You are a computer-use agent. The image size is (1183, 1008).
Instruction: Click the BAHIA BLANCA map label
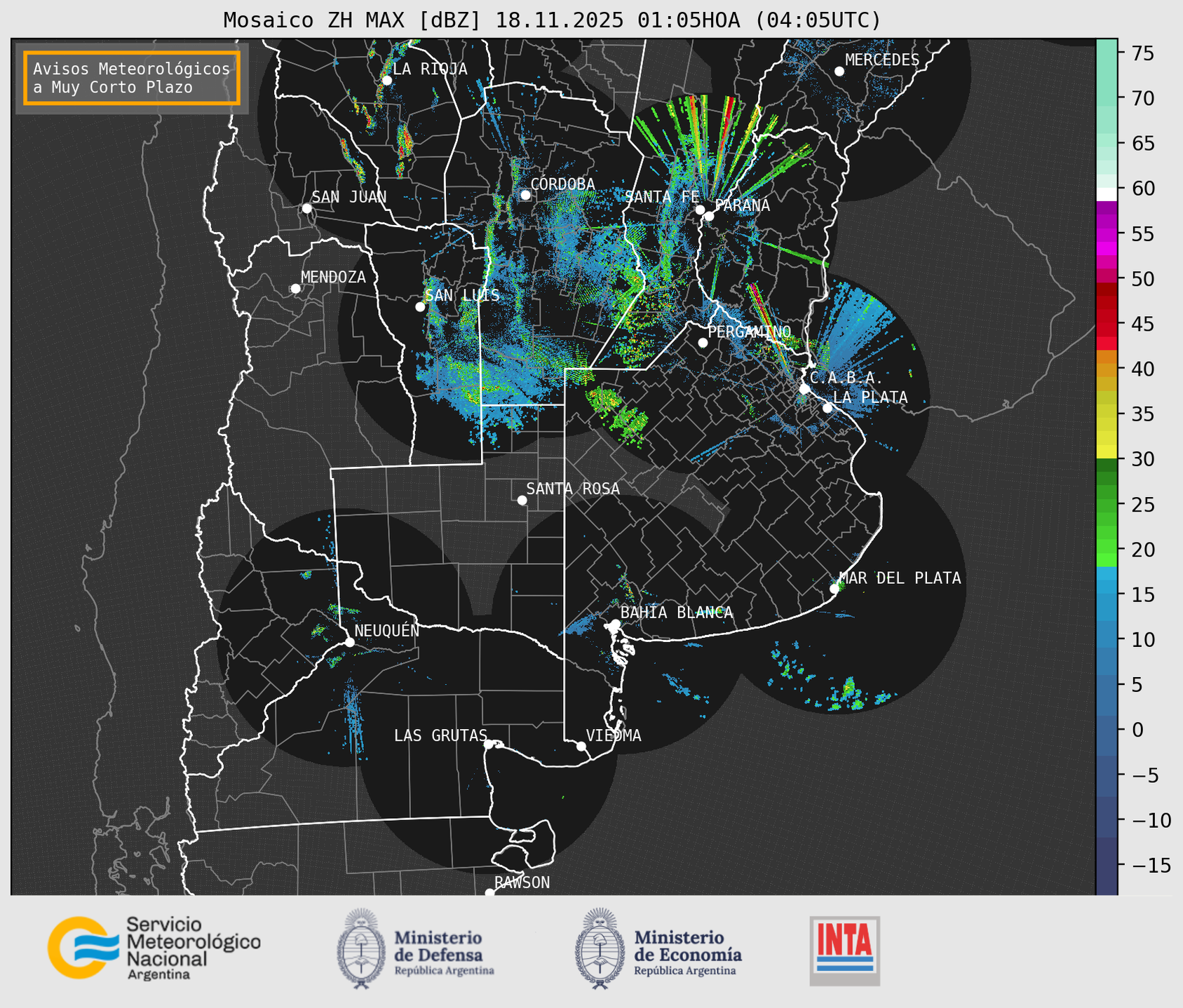677,613
